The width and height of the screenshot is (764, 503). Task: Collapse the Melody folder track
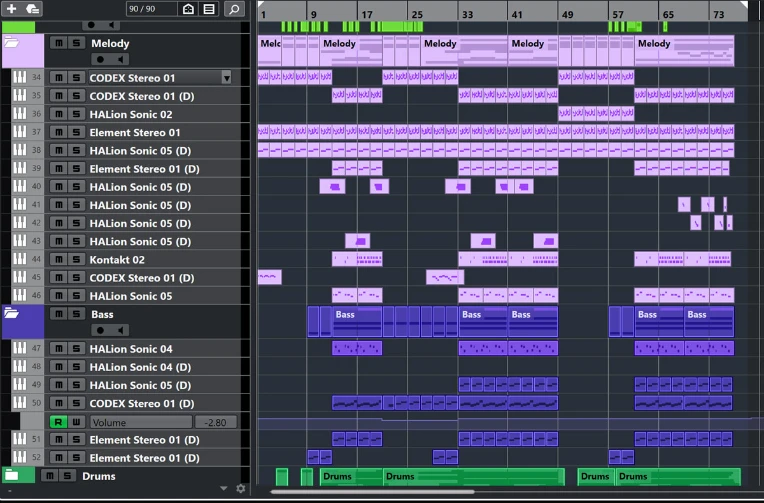(12, 43)
